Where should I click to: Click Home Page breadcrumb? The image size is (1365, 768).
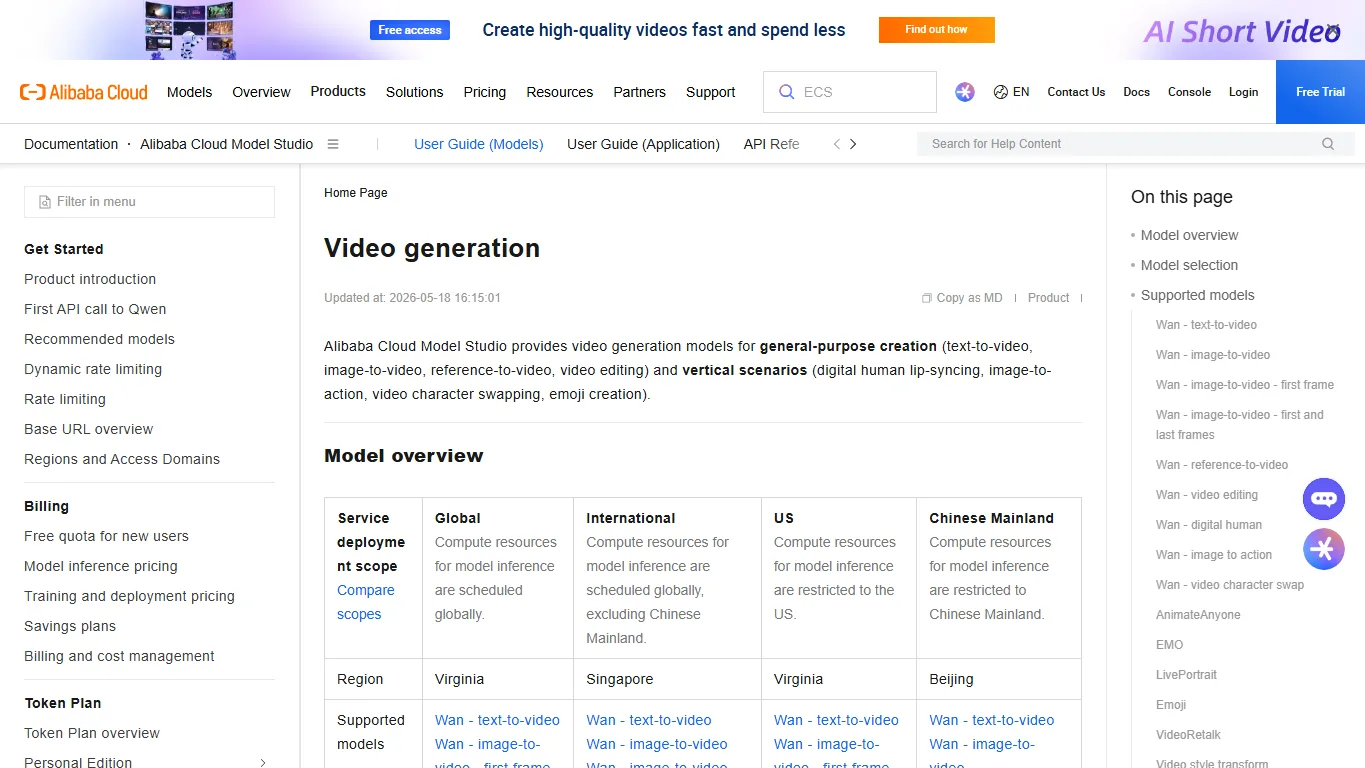coord(355,193)
